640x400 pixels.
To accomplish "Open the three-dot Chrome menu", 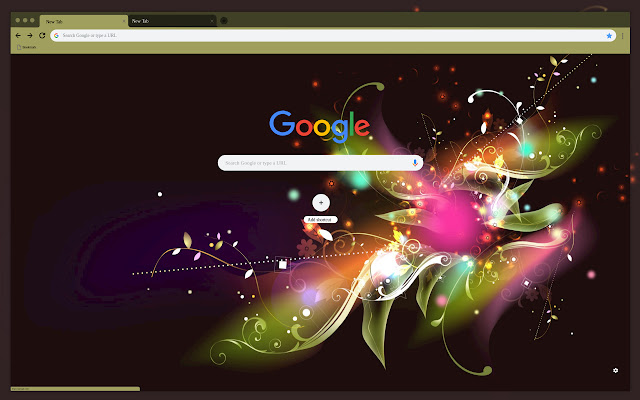I will point(622,36).
